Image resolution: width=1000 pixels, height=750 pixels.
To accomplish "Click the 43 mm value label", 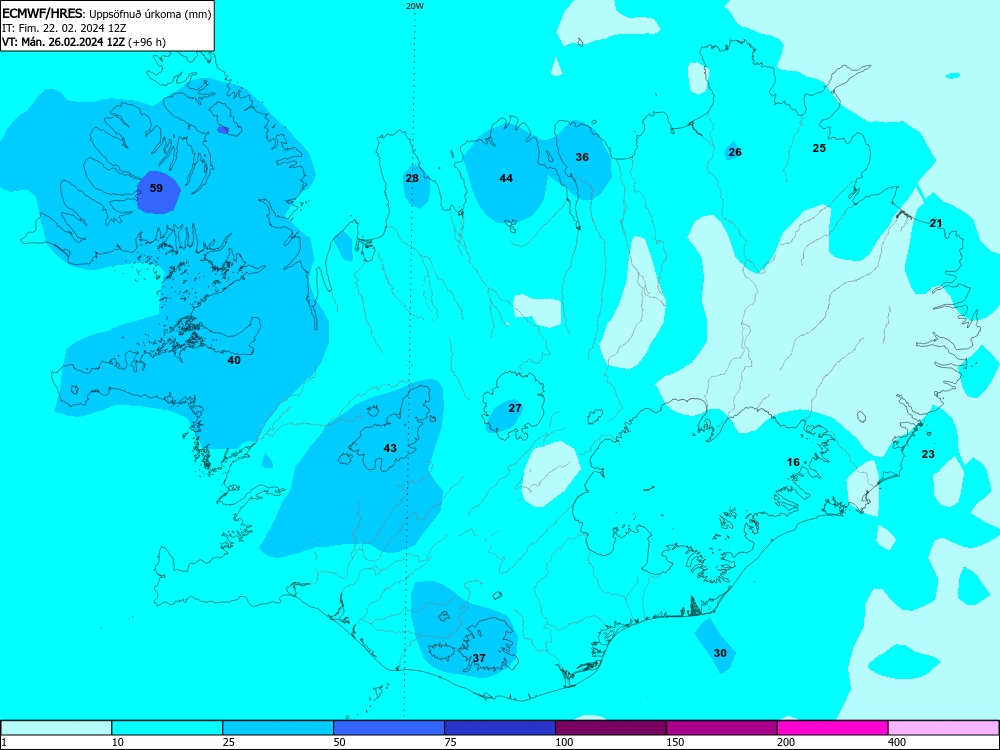I will point(390,448).
